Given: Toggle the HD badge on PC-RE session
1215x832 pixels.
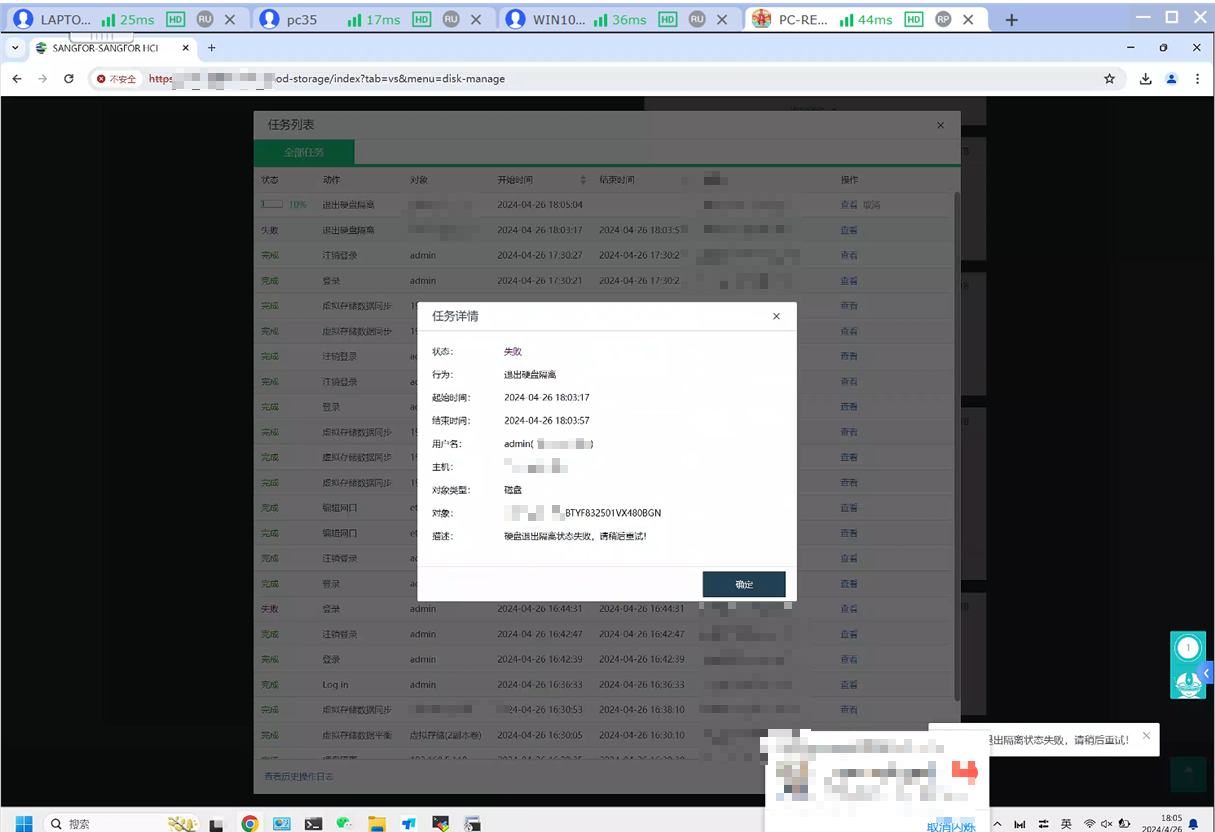Looking at the screenshot, I should [913, 19].
